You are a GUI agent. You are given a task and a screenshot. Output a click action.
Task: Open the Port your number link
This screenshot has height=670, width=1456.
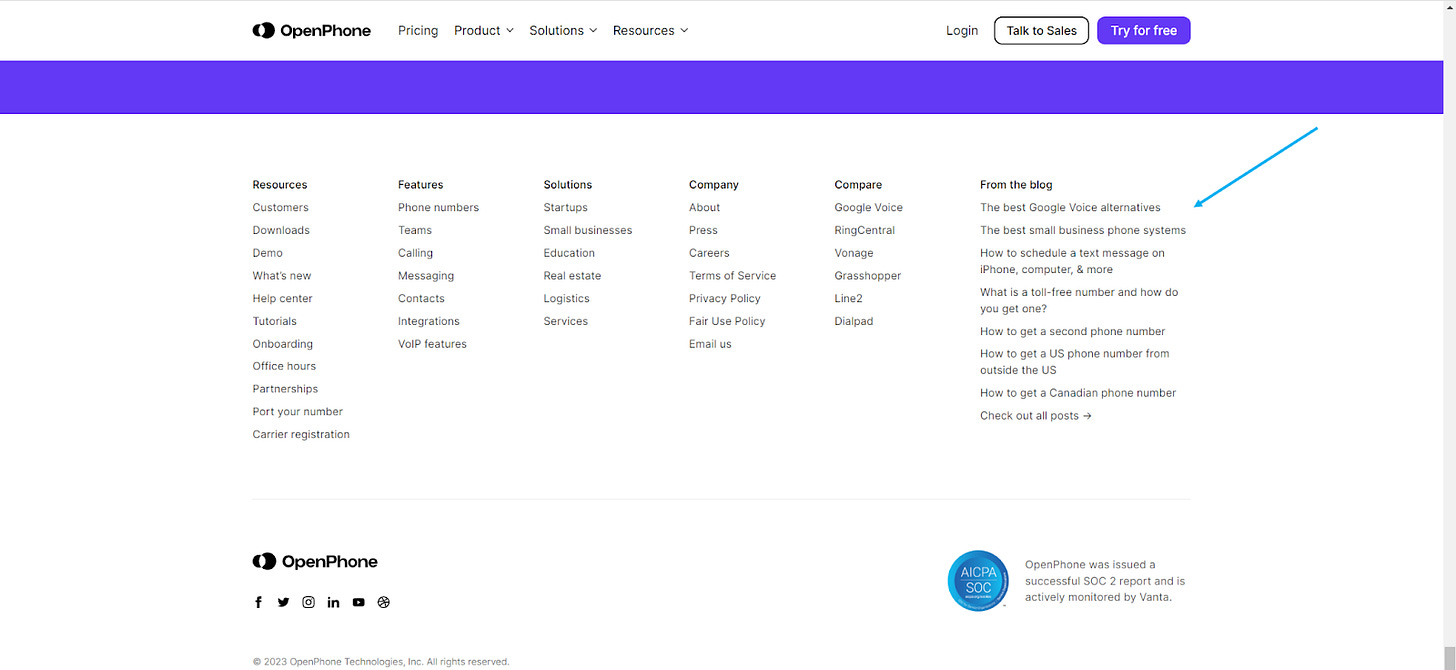[298, 412]
